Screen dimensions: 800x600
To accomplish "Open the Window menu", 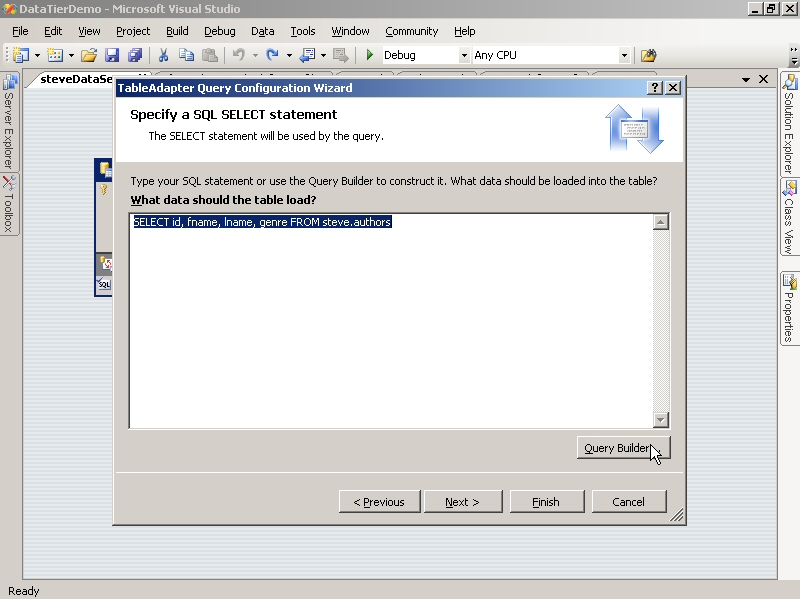I will coord(351,31).
